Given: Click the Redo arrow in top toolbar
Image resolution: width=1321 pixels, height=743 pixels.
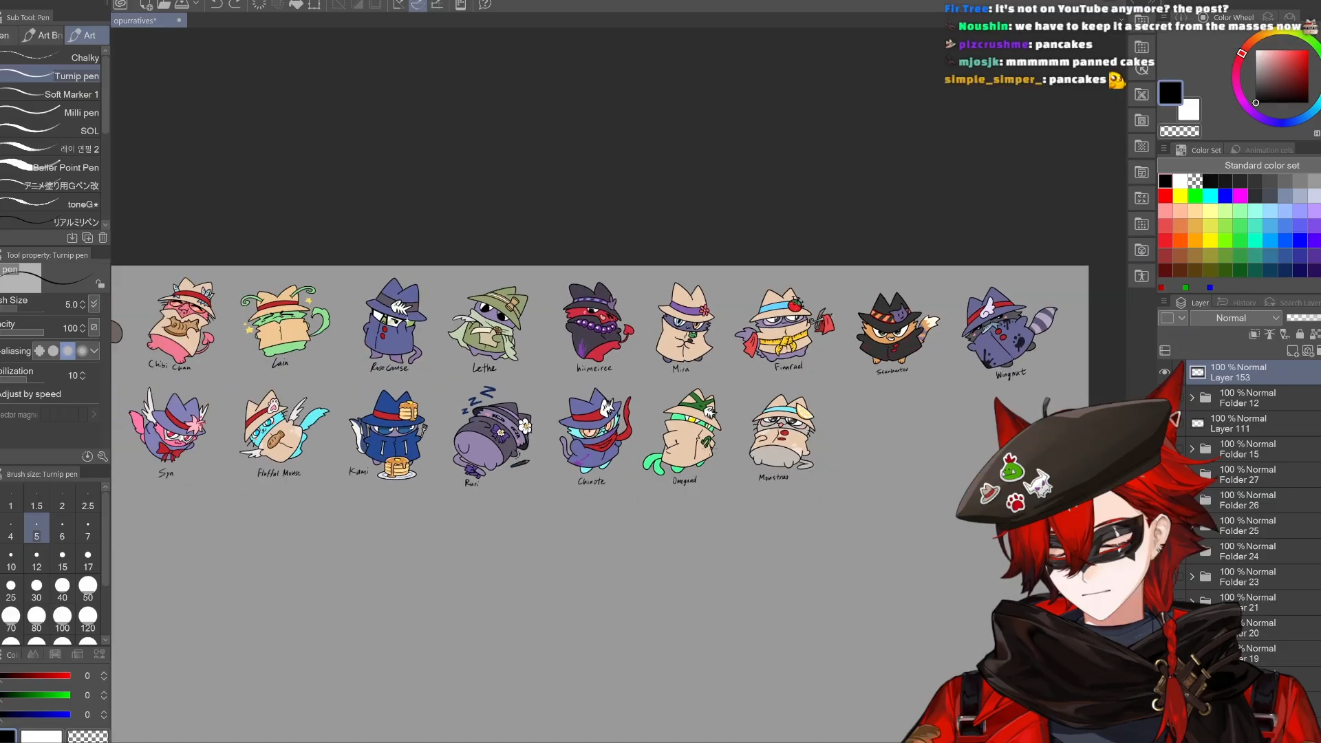Looking at the screenshot, I should (235, 5).
